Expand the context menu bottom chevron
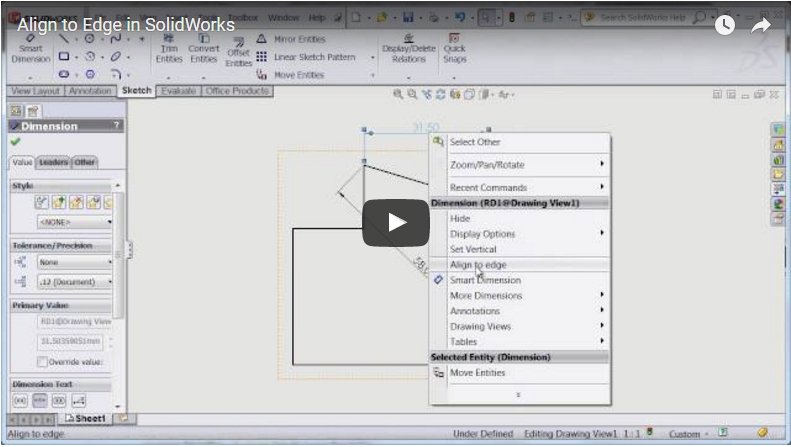Viewport: 791px width, 447px height. 518,395
